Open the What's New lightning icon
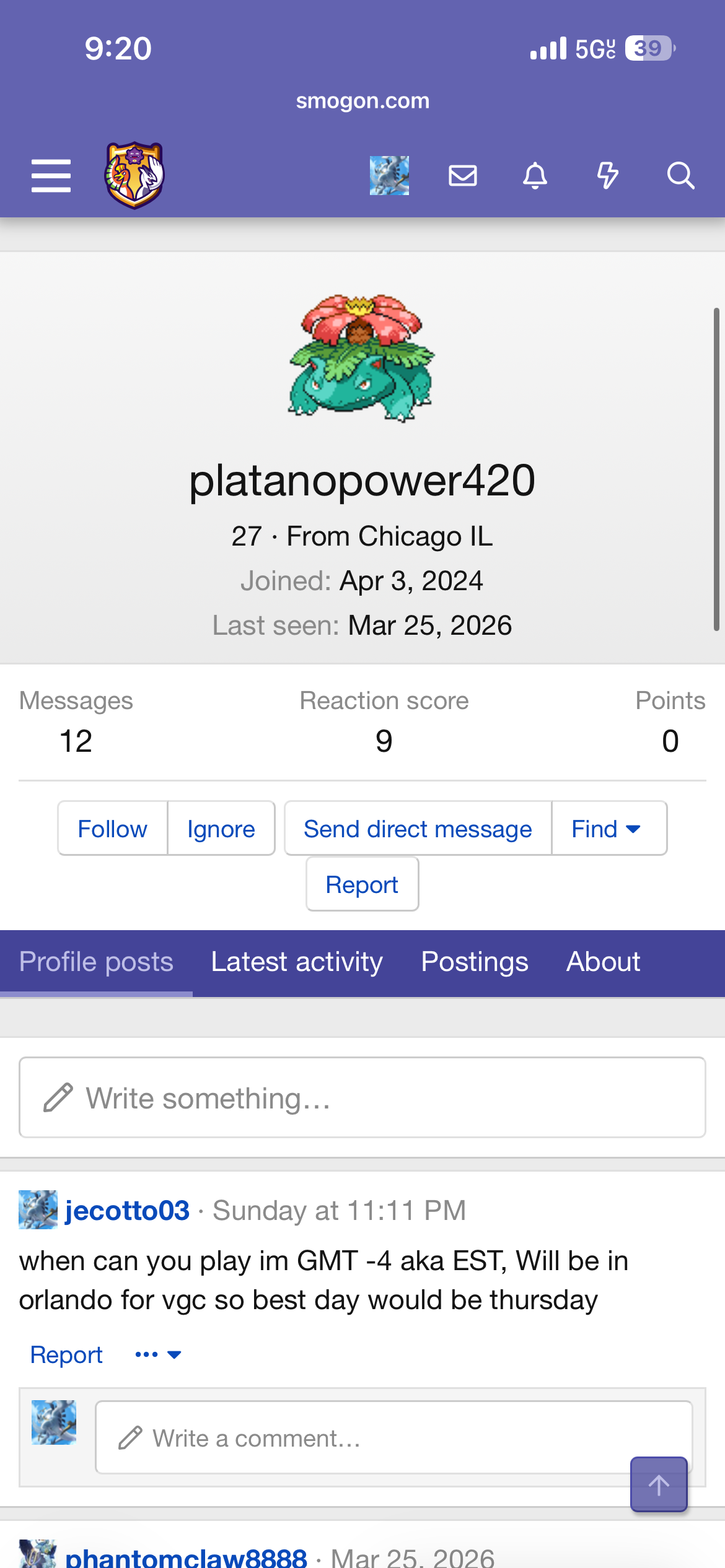This screenshot has width=725, height=1568. 607,176
